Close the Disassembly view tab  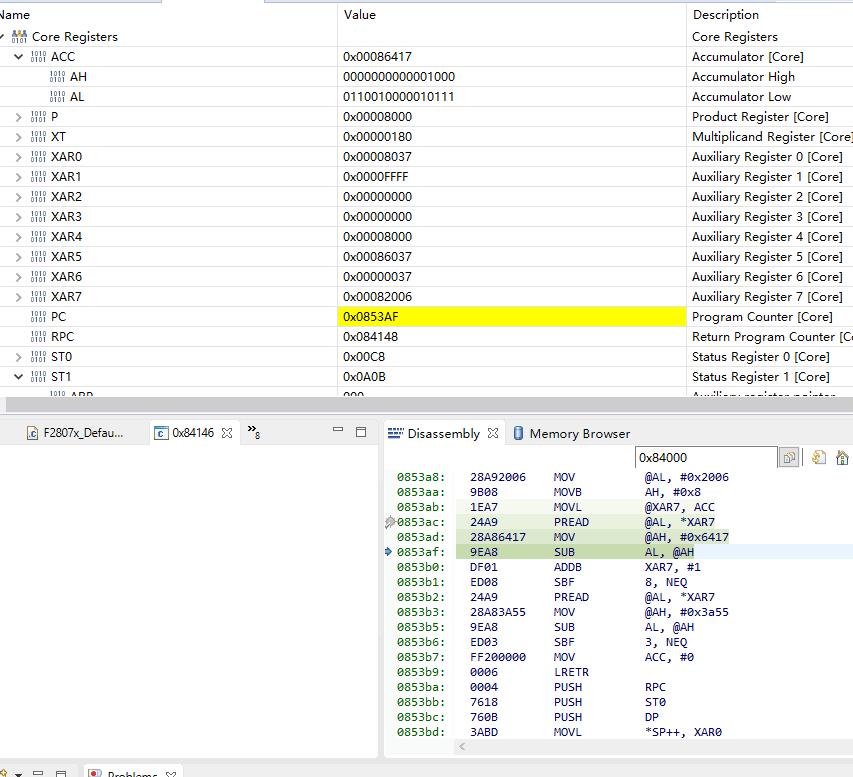pos(493,433)
